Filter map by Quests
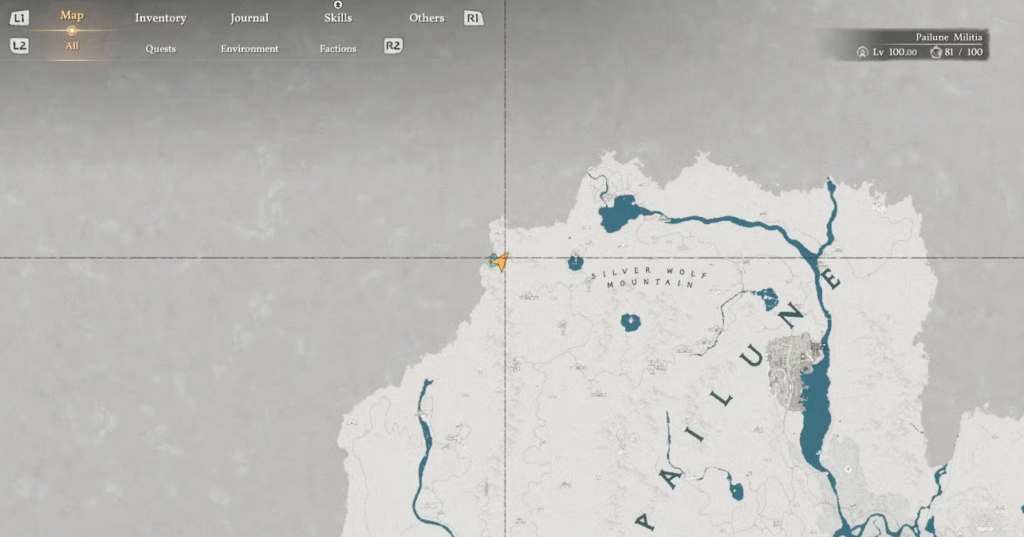Screen dimensions: 1024x537 [161, 48]
